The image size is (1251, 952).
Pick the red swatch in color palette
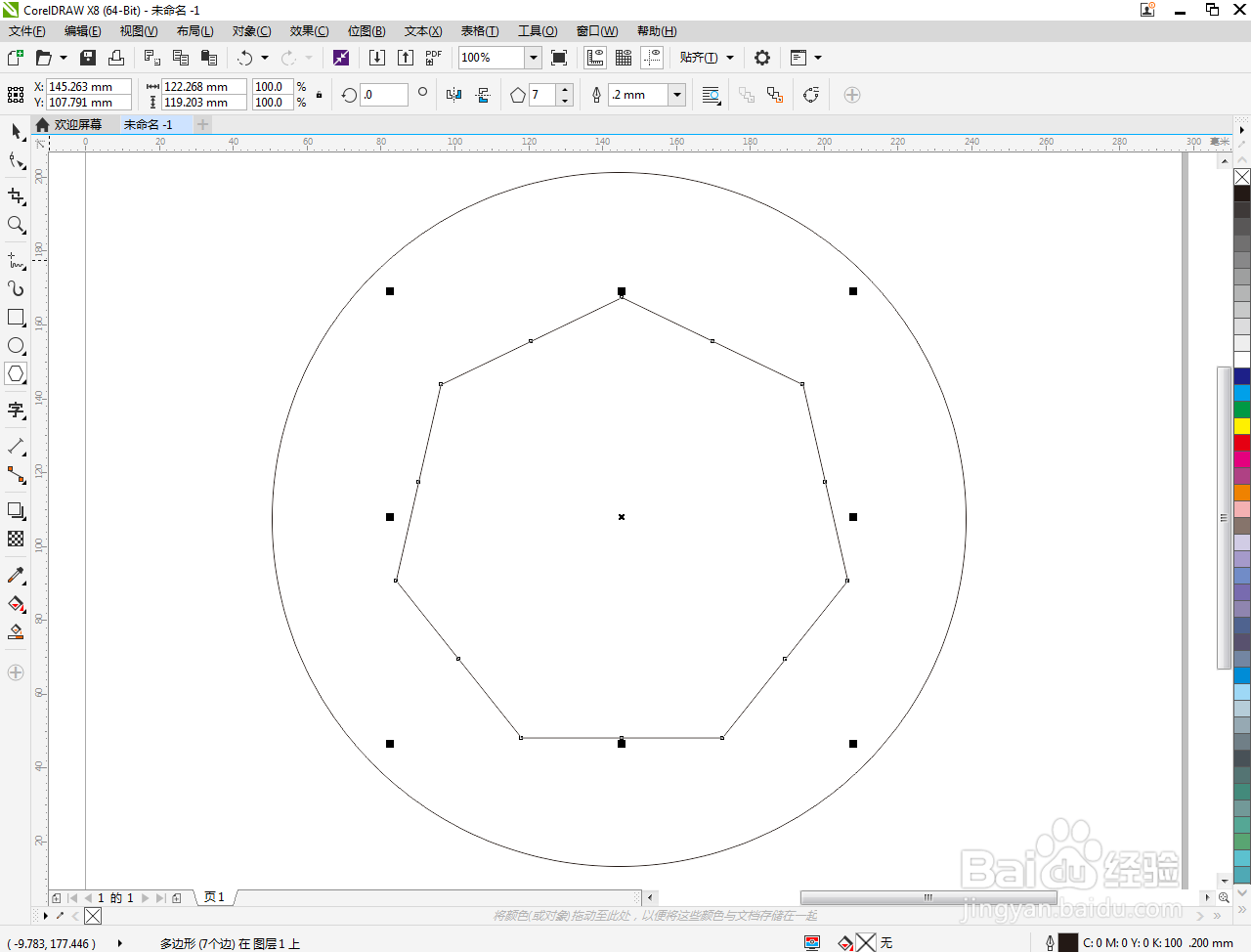point(1242,443)
